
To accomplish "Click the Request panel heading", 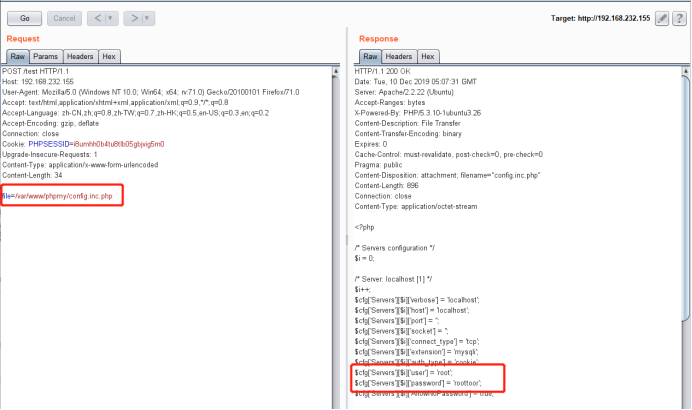I will pos(23,39).
